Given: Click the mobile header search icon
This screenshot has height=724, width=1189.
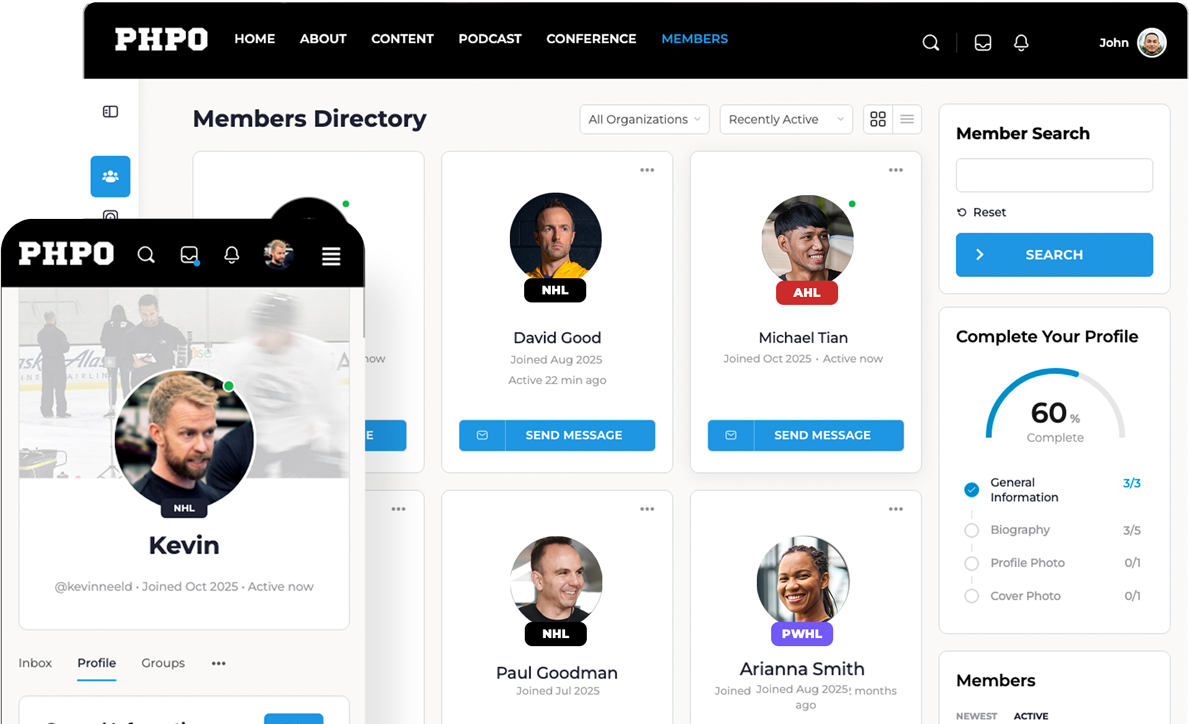Looking at the screenshot, I should click(x=146, y=255).
